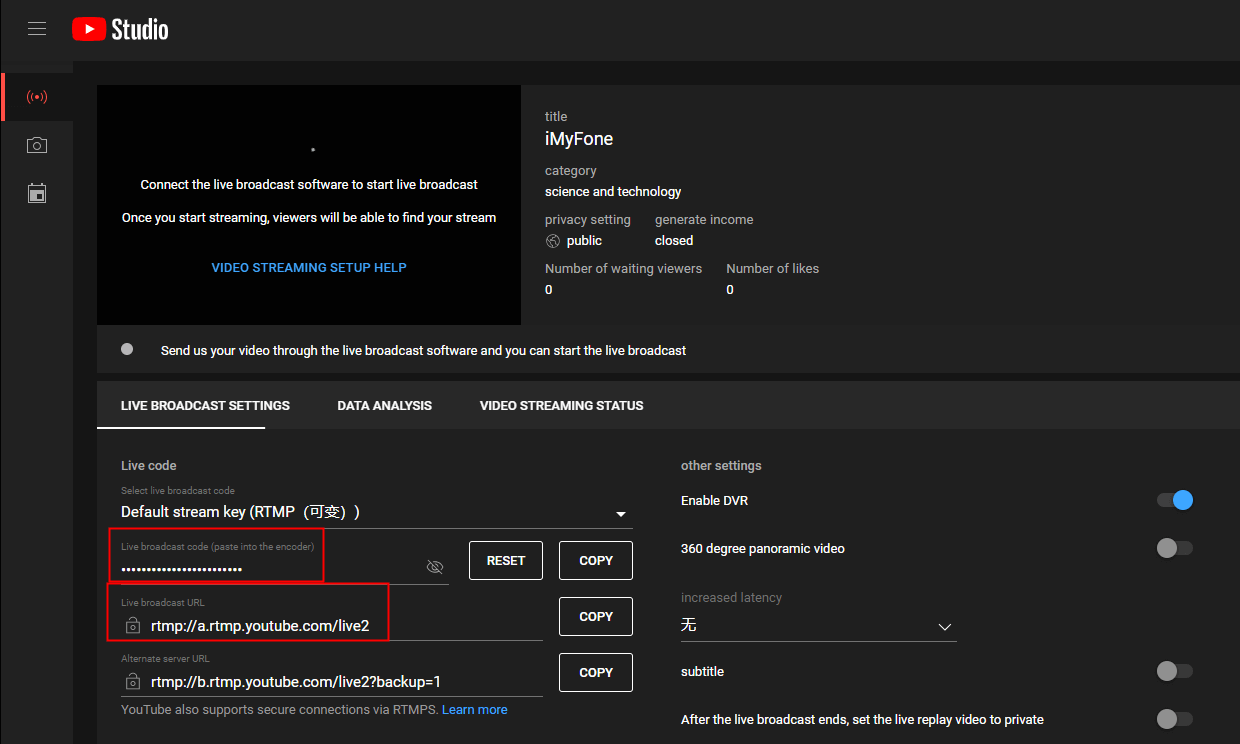Click the lock icon beside Alternate server URL
1240x744 pixels.
coord(133,682)
